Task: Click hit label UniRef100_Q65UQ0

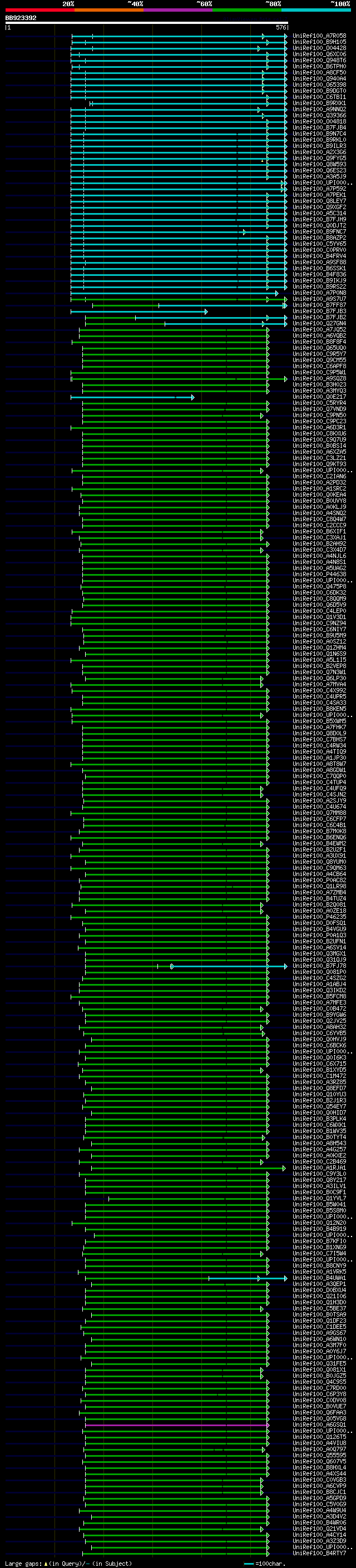Action: point(319,348)
